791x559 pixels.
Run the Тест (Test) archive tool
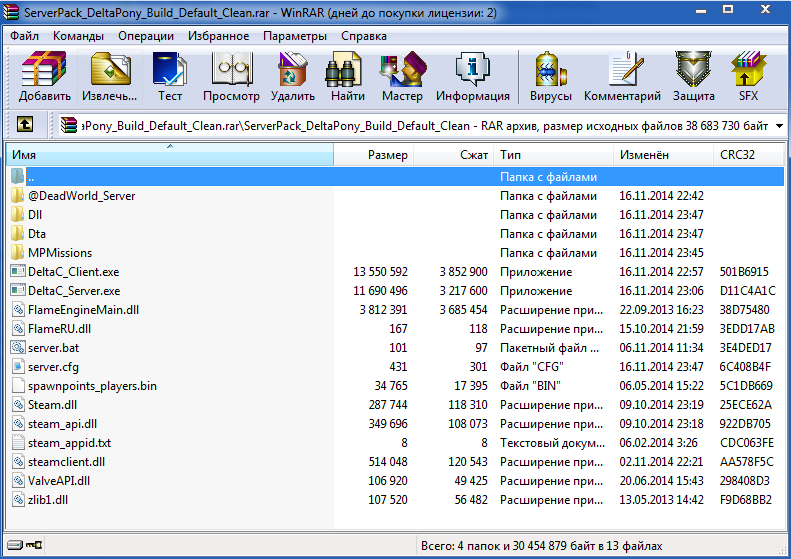pyautogui.click(x=169, y=78)
